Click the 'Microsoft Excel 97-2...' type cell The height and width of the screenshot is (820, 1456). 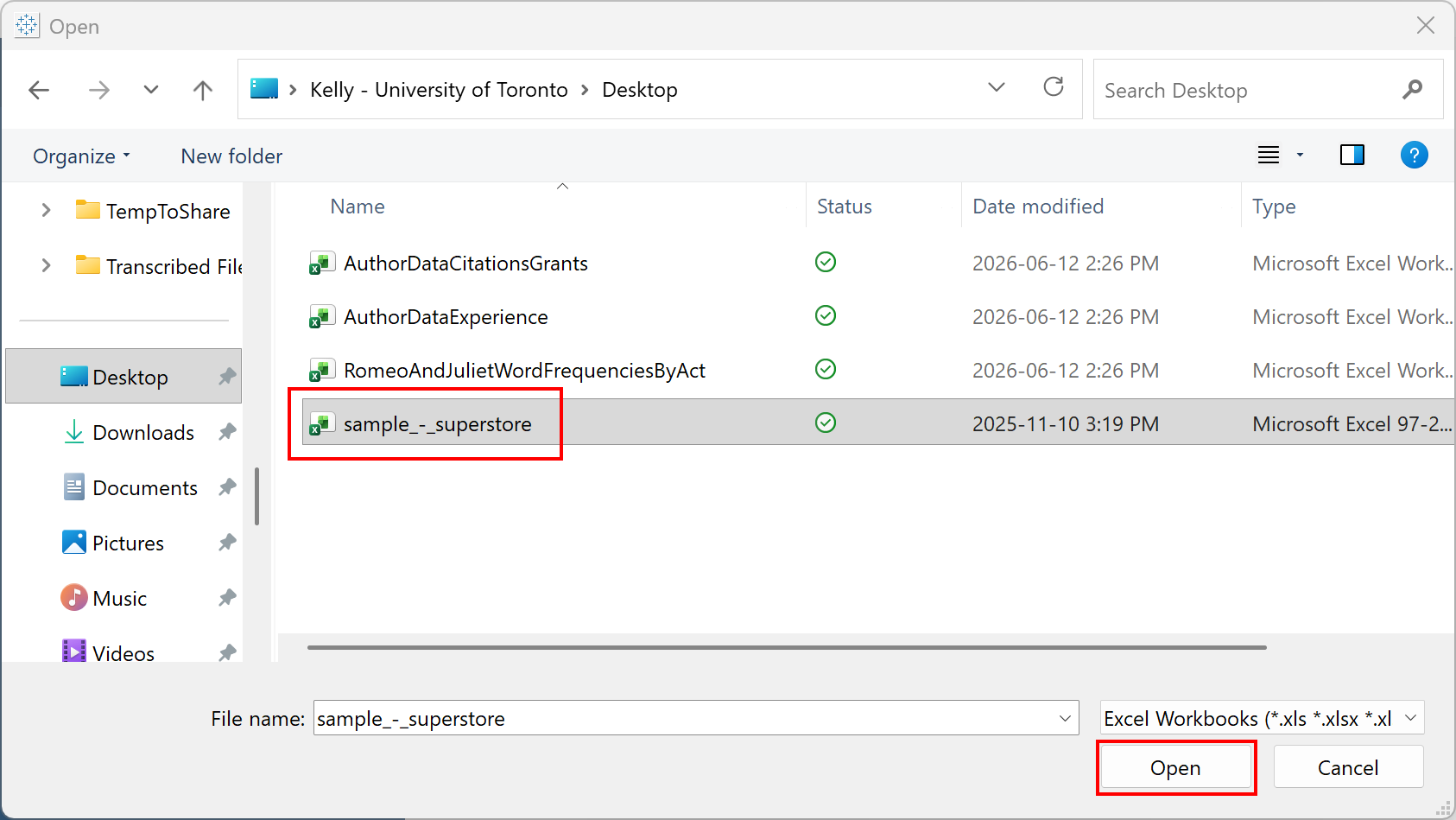tap(1352, 424)
